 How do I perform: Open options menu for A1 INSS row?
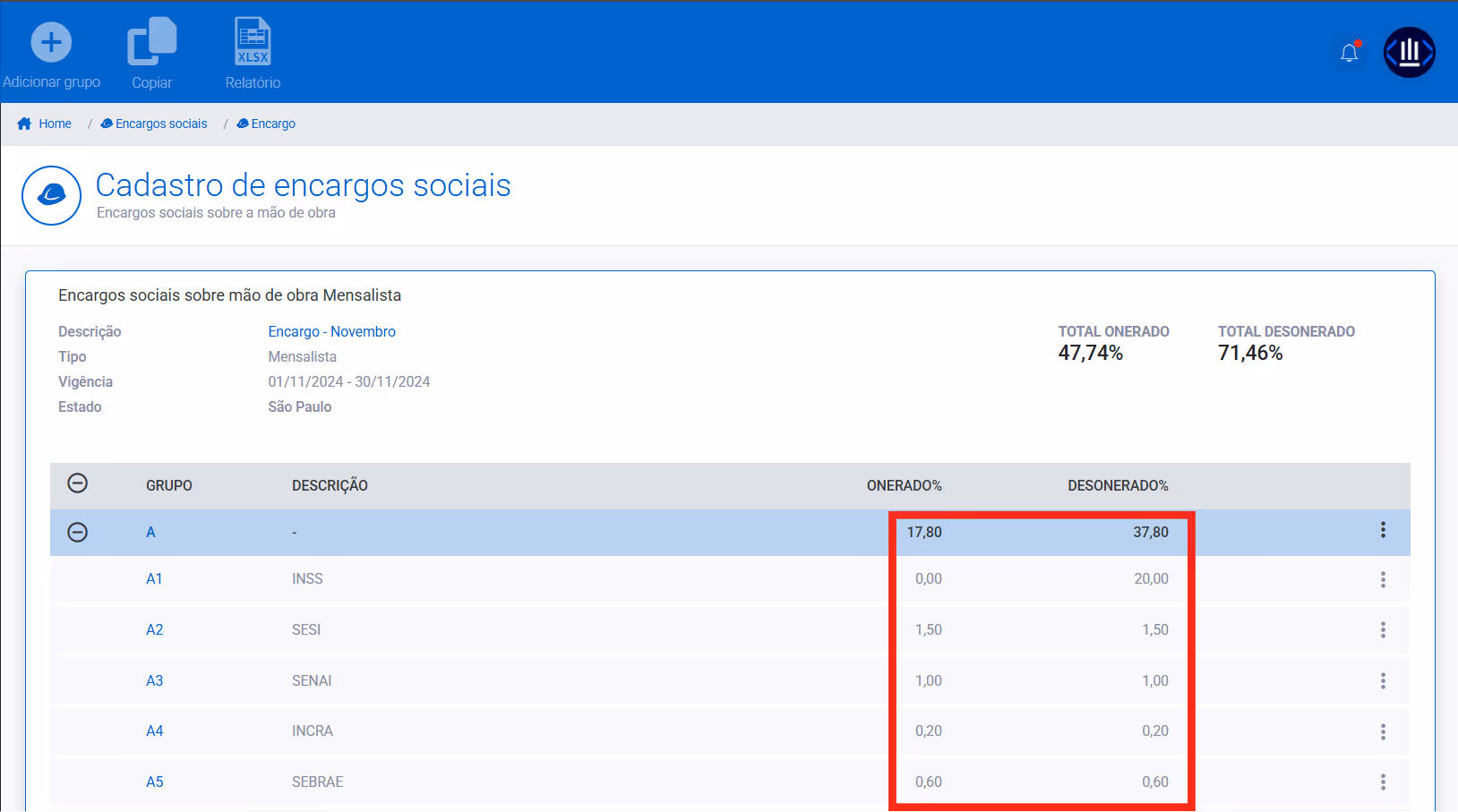(x=1383, y=579)
